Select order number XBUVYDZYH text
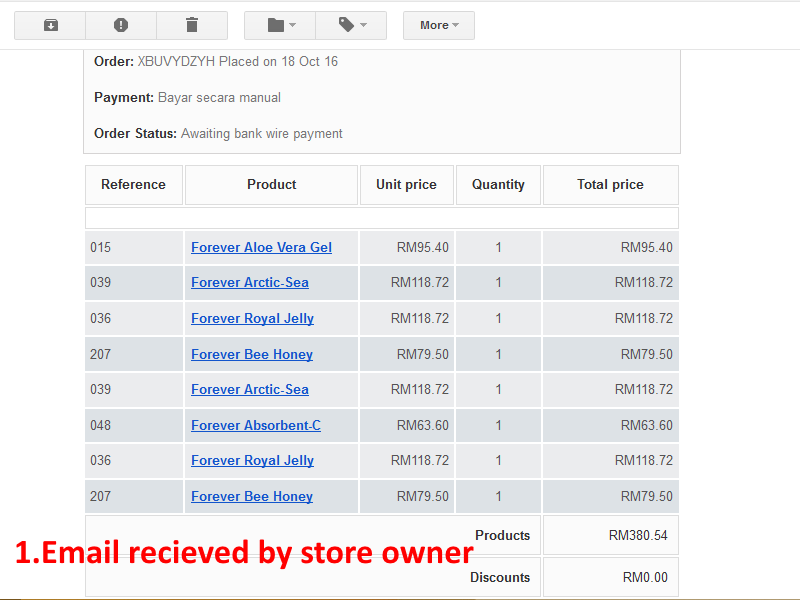 tap(176, 62)
